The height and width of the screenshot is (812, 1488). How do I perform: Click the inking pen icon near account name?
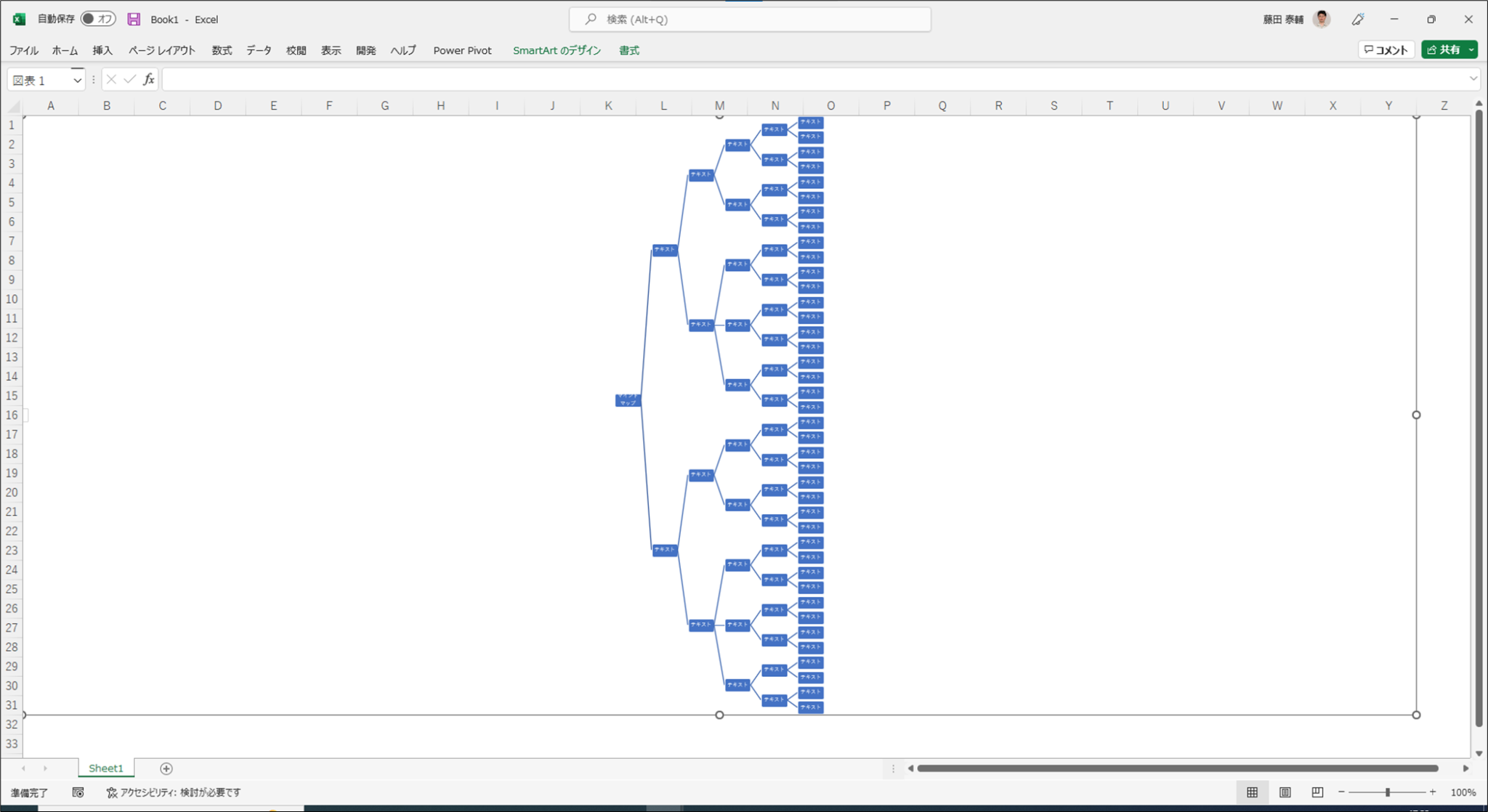[1357, 19]
